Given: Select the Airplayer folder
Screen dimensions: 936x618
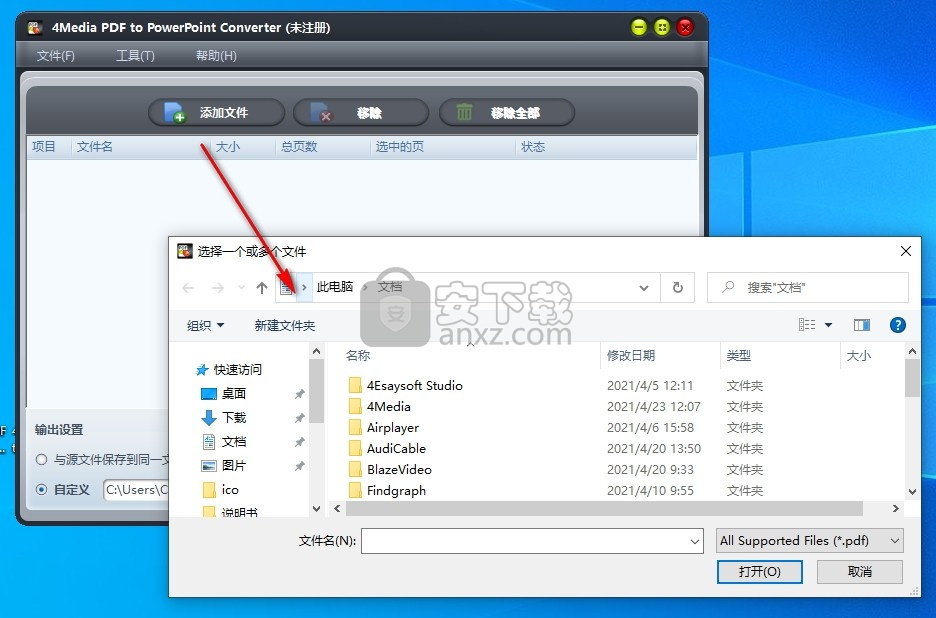Looking at the screenshot, I should tap(393, 428).
